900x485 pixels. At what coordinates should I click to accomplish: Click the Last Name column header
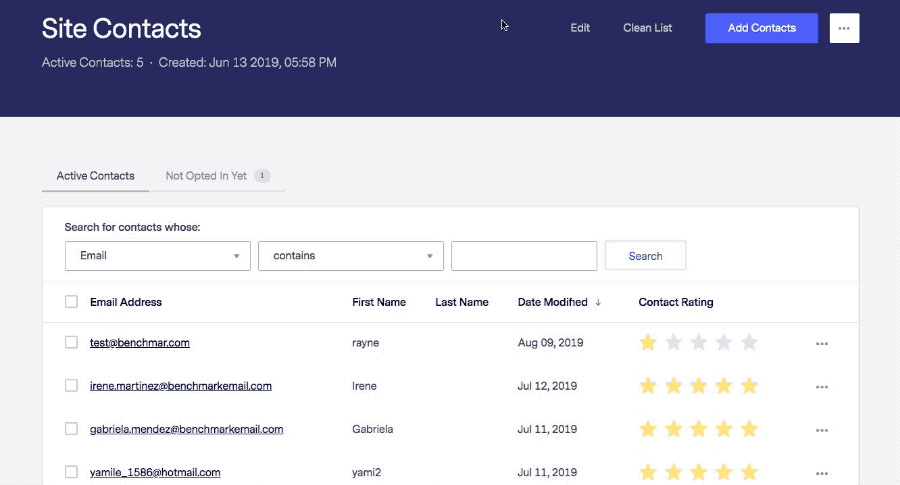(461, 302)
